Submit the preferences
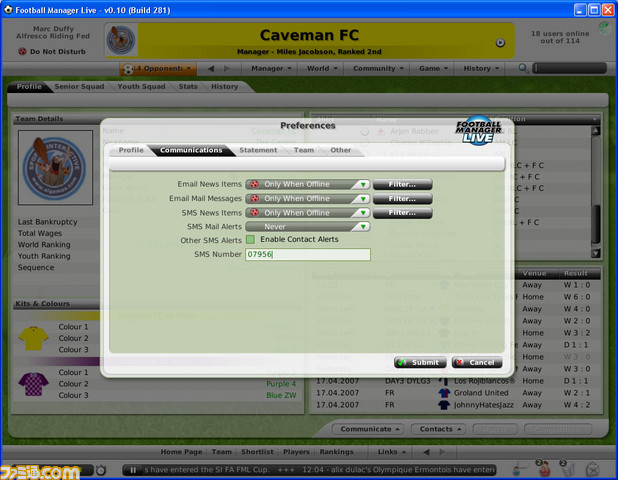 click(x=420, y=362)
